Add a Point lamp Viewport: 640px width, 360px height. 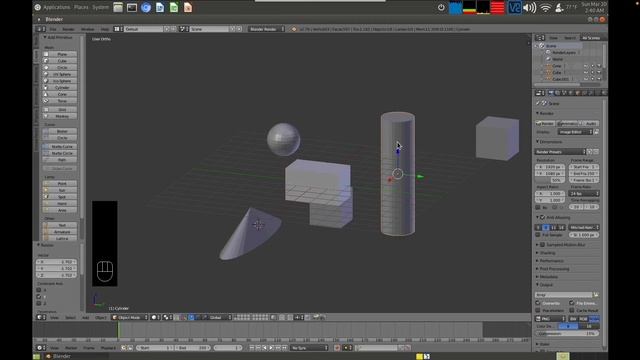tap(60, 184)
